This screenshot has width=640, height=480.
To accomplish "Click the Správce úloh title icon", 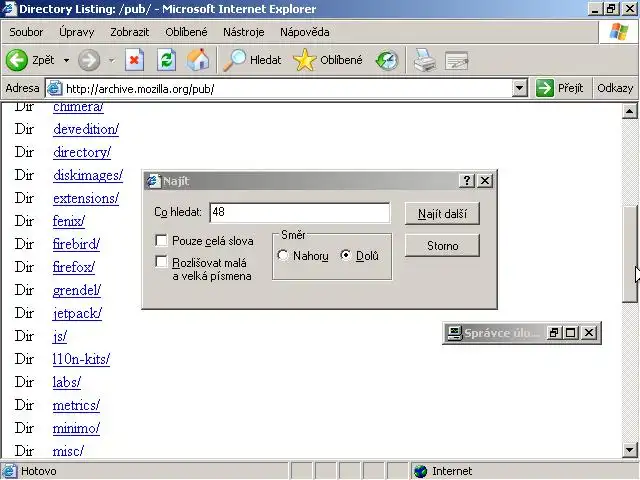I will (x=454, y=333).
